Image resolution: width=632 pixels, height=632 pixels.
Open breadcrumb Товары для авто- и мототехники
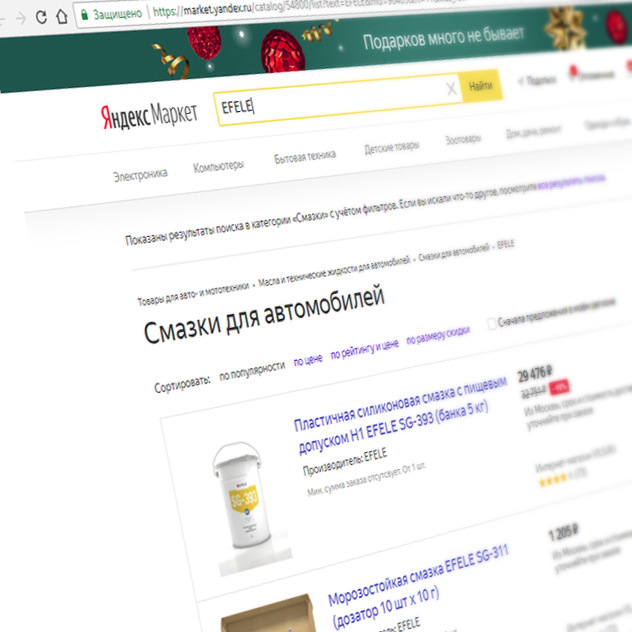coord(193,294)
